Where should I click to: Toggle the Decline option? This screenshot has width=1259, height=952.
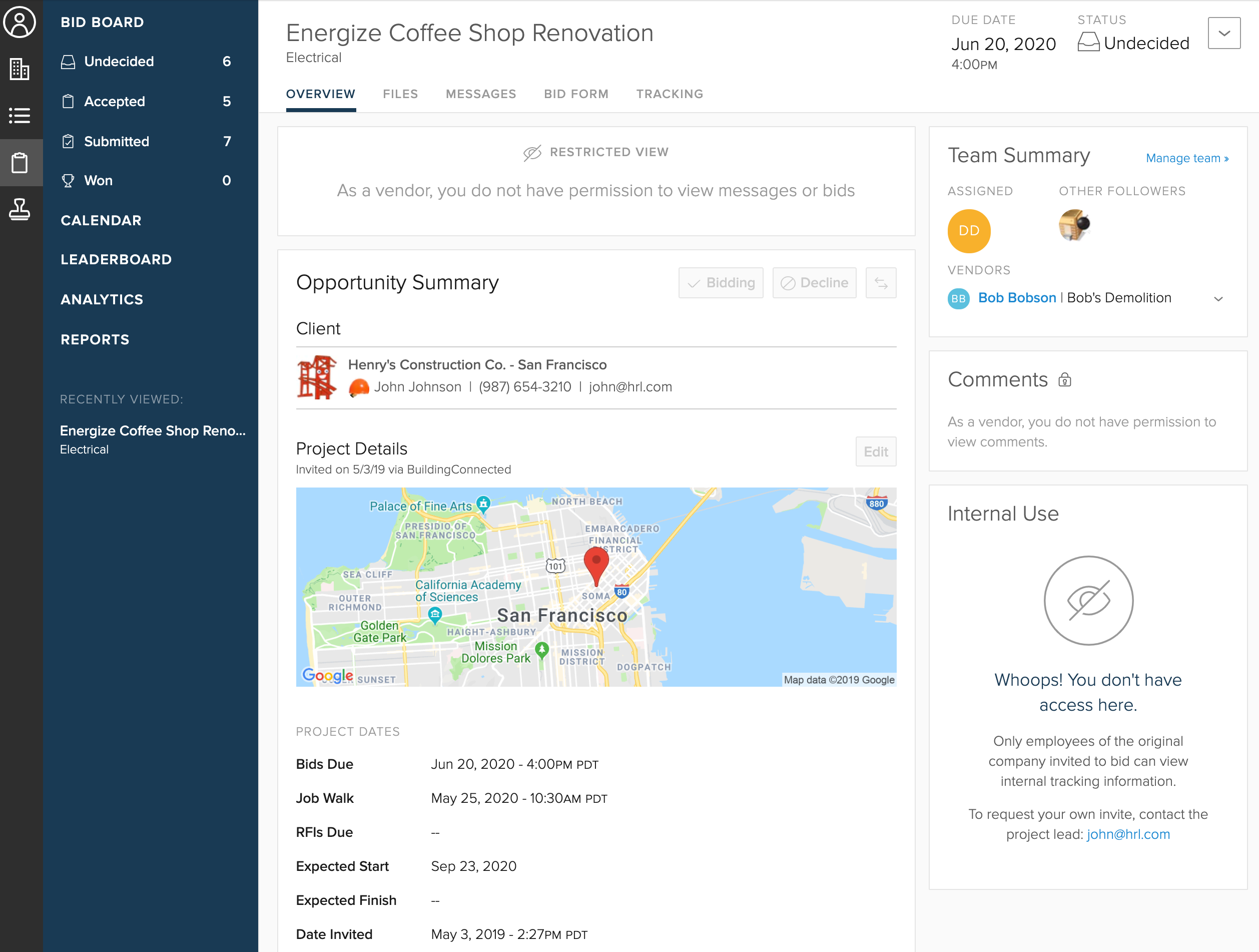tap(814, 283)
